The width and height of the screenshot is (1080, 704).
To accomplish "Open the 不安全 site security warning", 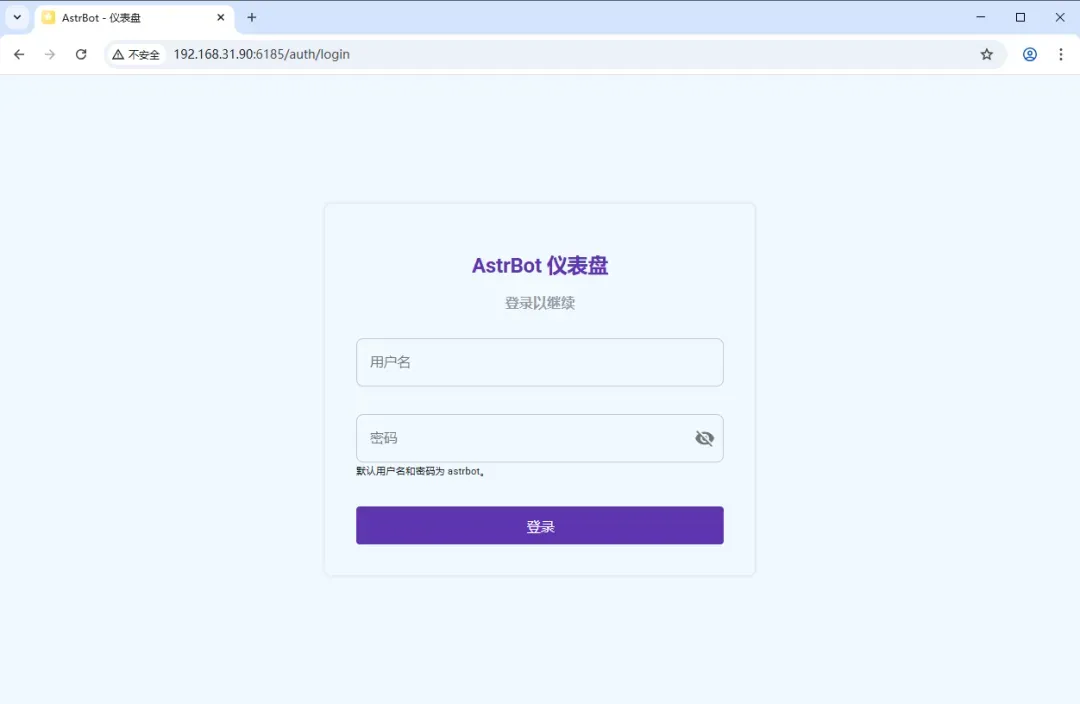I will pos(136,54).
